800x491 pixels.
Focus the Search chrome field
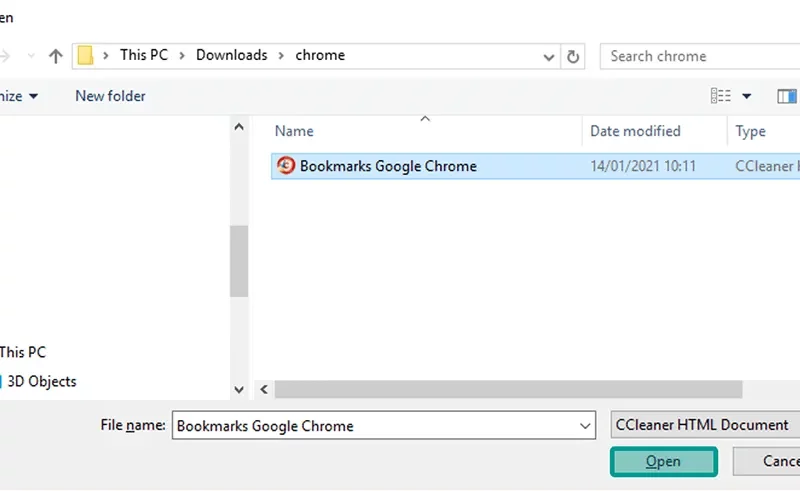[x=700, y=56]
